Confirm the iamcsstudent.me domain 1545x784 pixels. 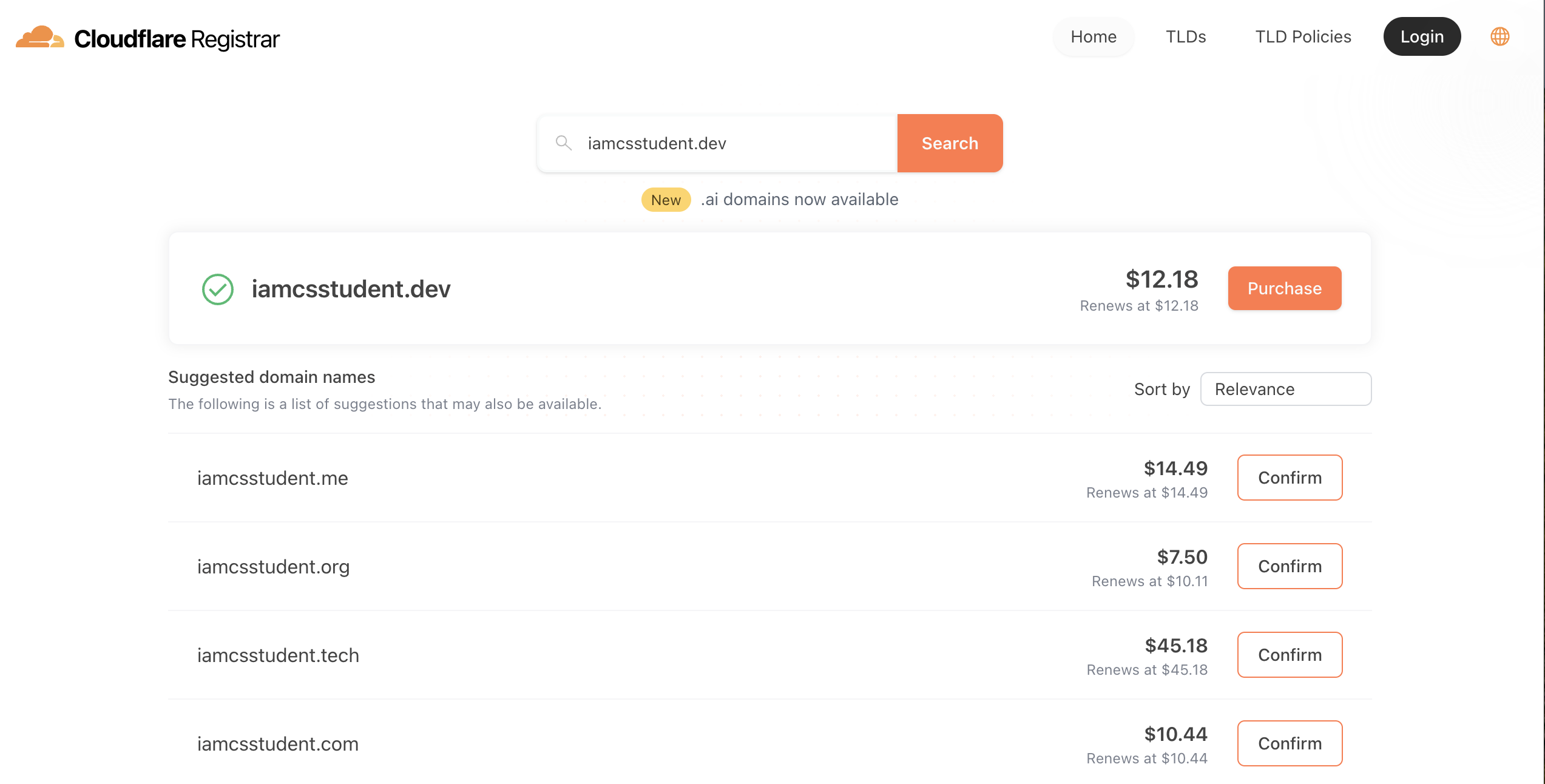click(x=1290, y=478)
